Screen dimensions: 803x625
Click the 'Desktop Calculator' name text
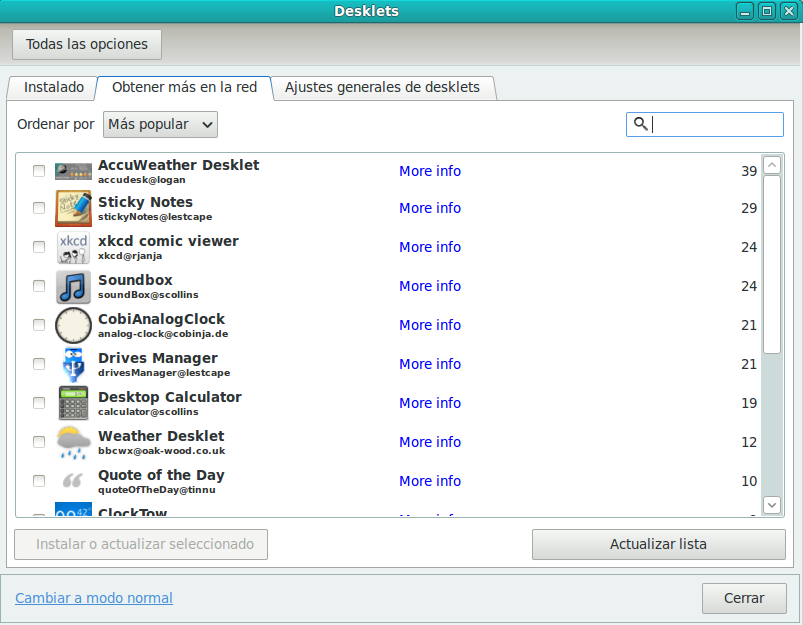pos(170,397)
